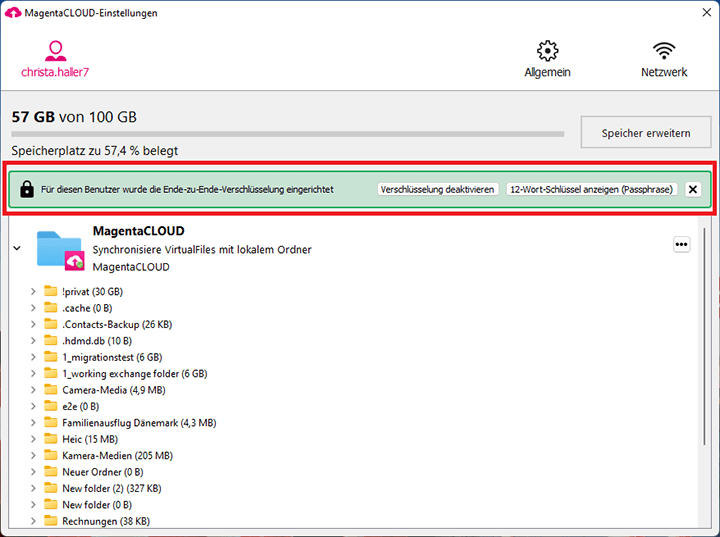The height and width of the screenshot is (537, 720).
Task: Open the three-dots menu for MagentaCLOUD folder
Action: pyautogui.click(x=682, y=244)
